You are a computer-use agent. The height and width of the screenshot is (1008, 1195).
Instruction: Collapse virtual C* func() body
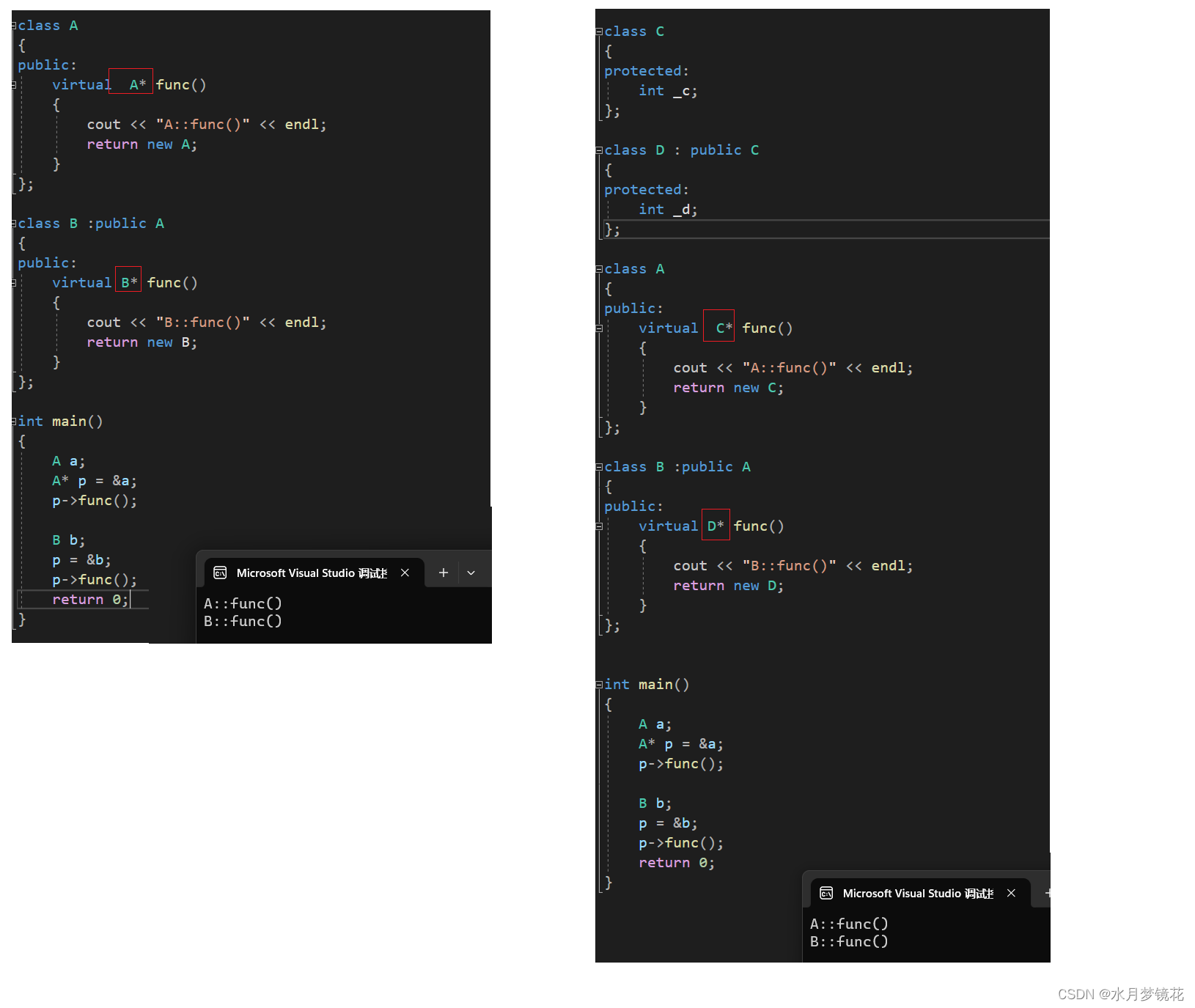599,328
